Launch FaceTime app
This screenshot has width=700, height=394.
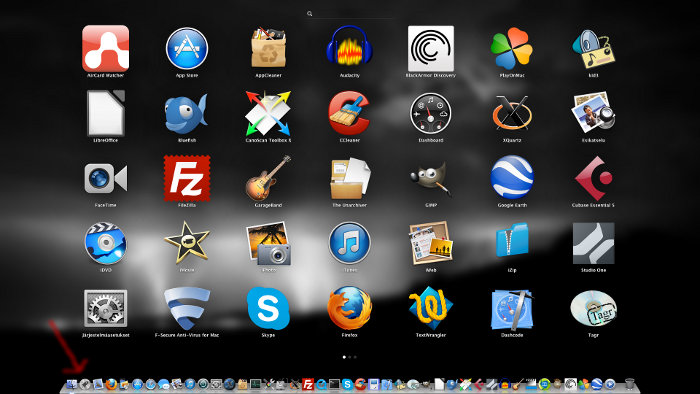tap(106, 178)
